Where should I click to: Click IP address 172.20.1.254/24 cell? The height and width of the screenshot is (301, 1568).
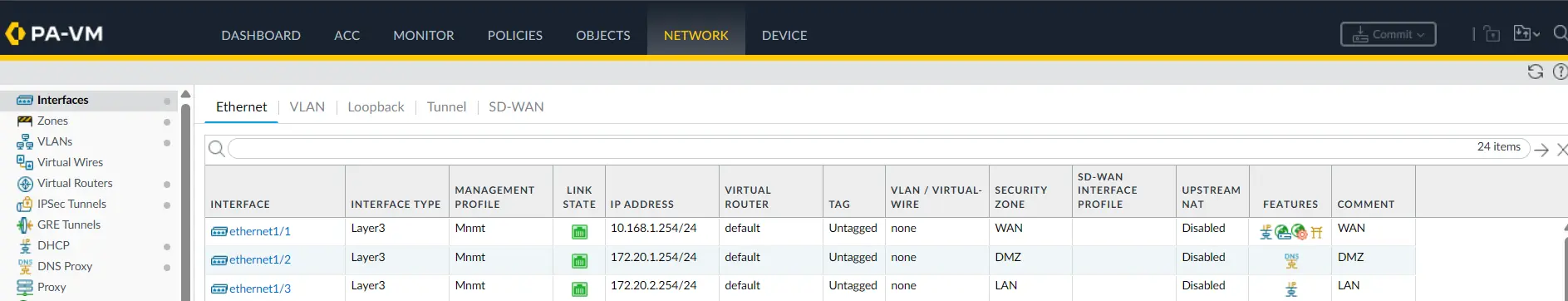point(654,257)
